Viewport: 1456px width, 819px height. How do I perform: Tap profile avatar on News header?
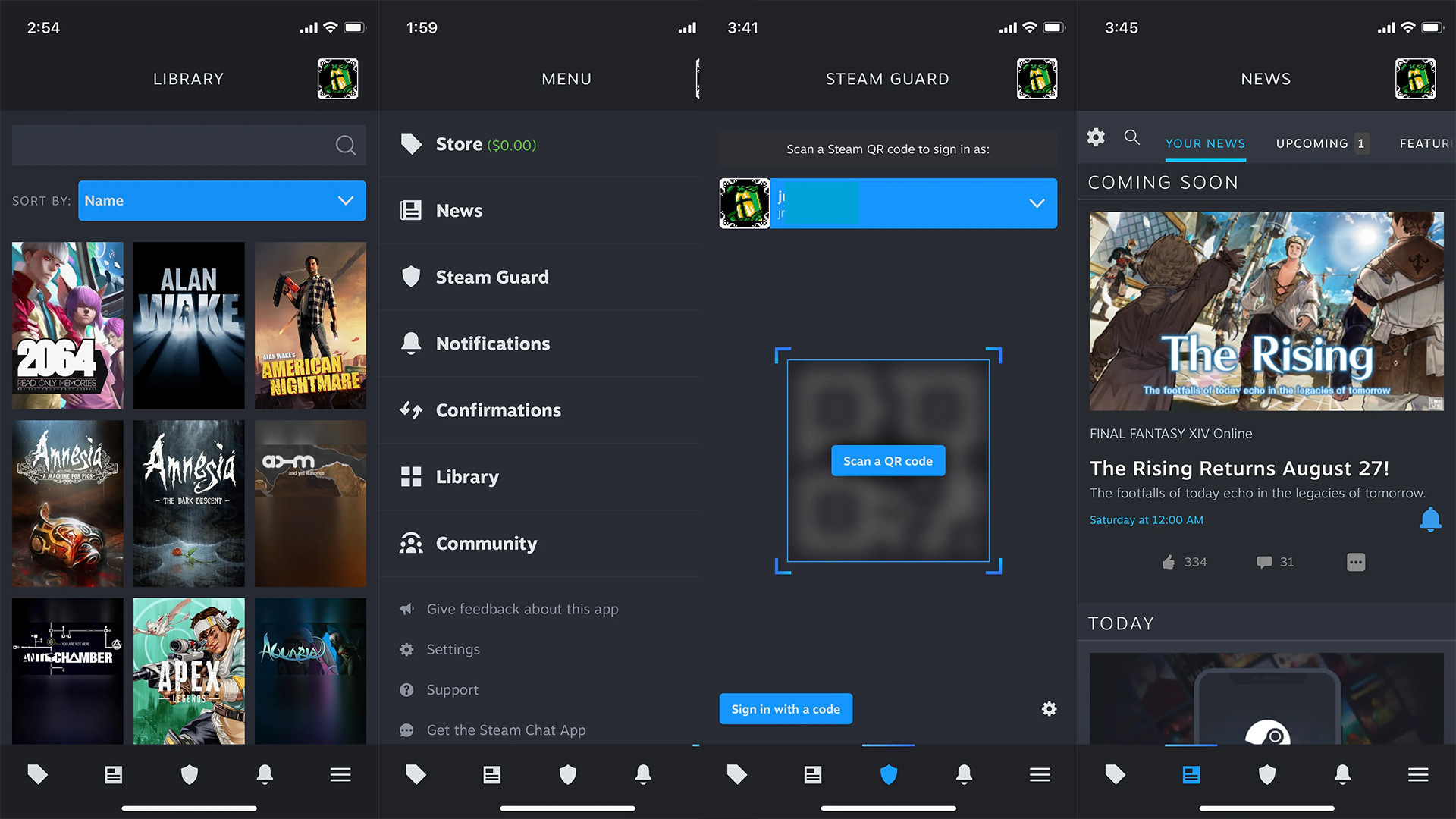click(x=1415, y=79)
